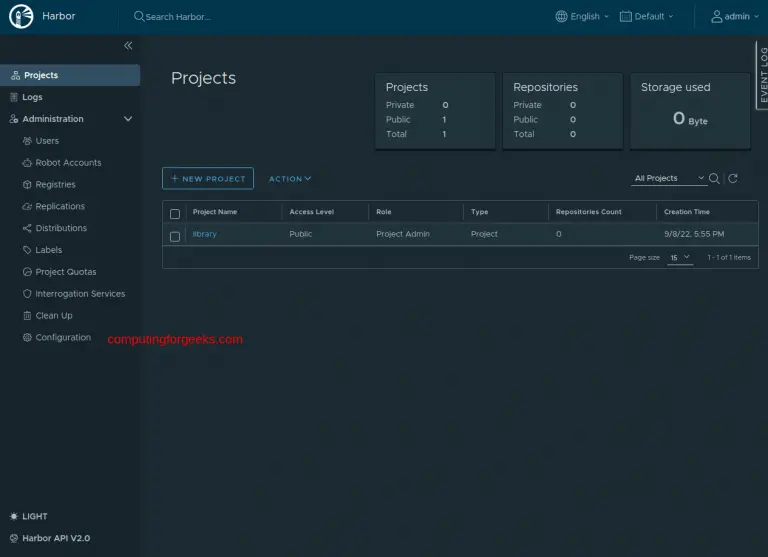Check the library project row checkbox

click(x=175, y=236)
